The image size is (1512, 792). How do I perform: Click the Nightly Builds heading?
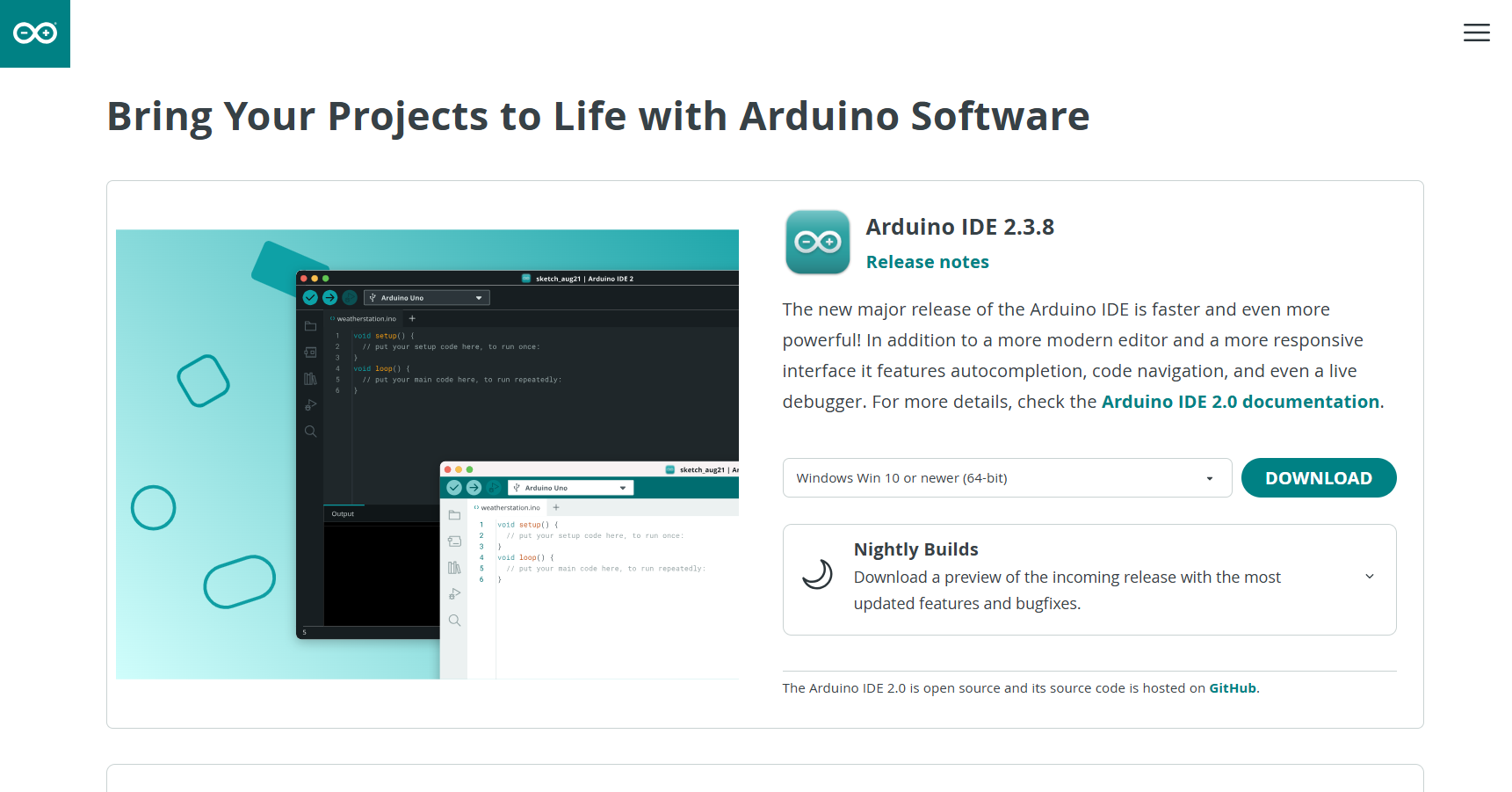(x=915, y=549)
